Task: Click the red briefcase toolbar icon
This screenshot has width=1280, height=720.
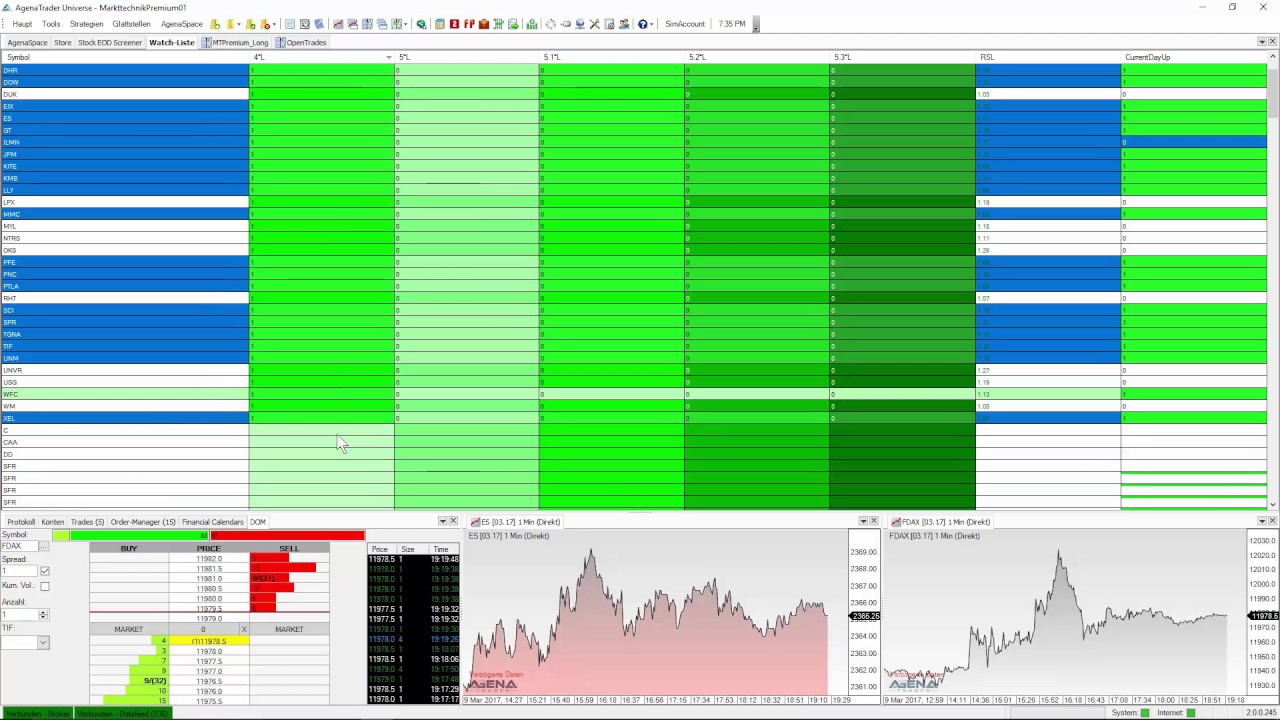Action: pyautogui.click(x=483, y=24)
